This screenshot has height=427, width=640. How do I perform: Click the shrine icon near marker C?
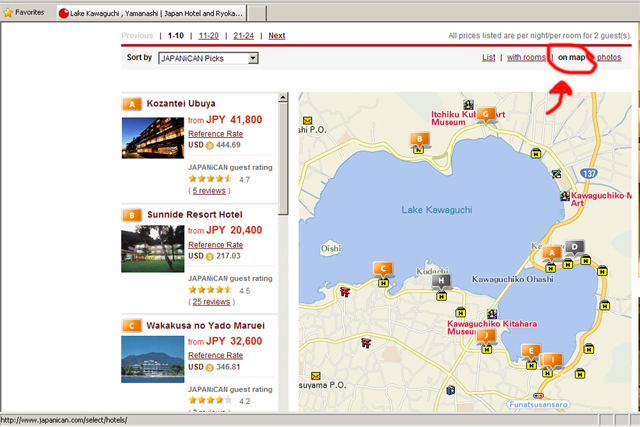345,291
